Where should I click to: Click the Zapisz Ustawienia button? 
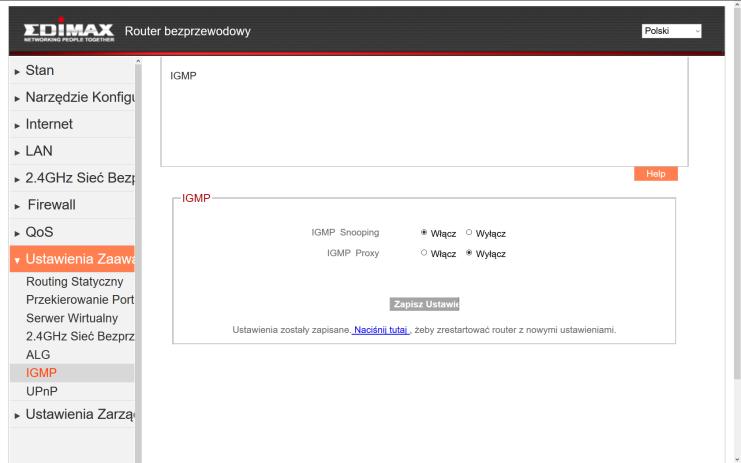click(x=424, y=304)
